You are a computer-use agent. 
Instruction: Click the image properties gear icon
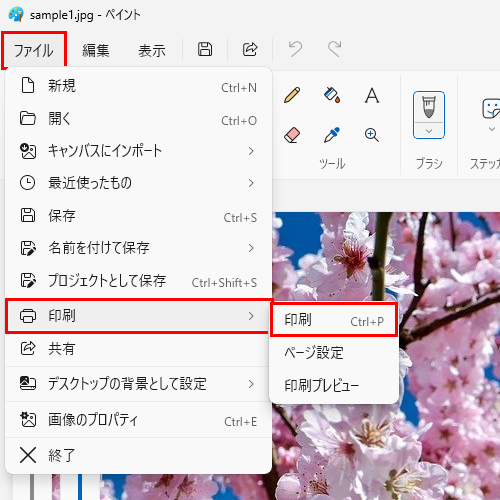28,419
